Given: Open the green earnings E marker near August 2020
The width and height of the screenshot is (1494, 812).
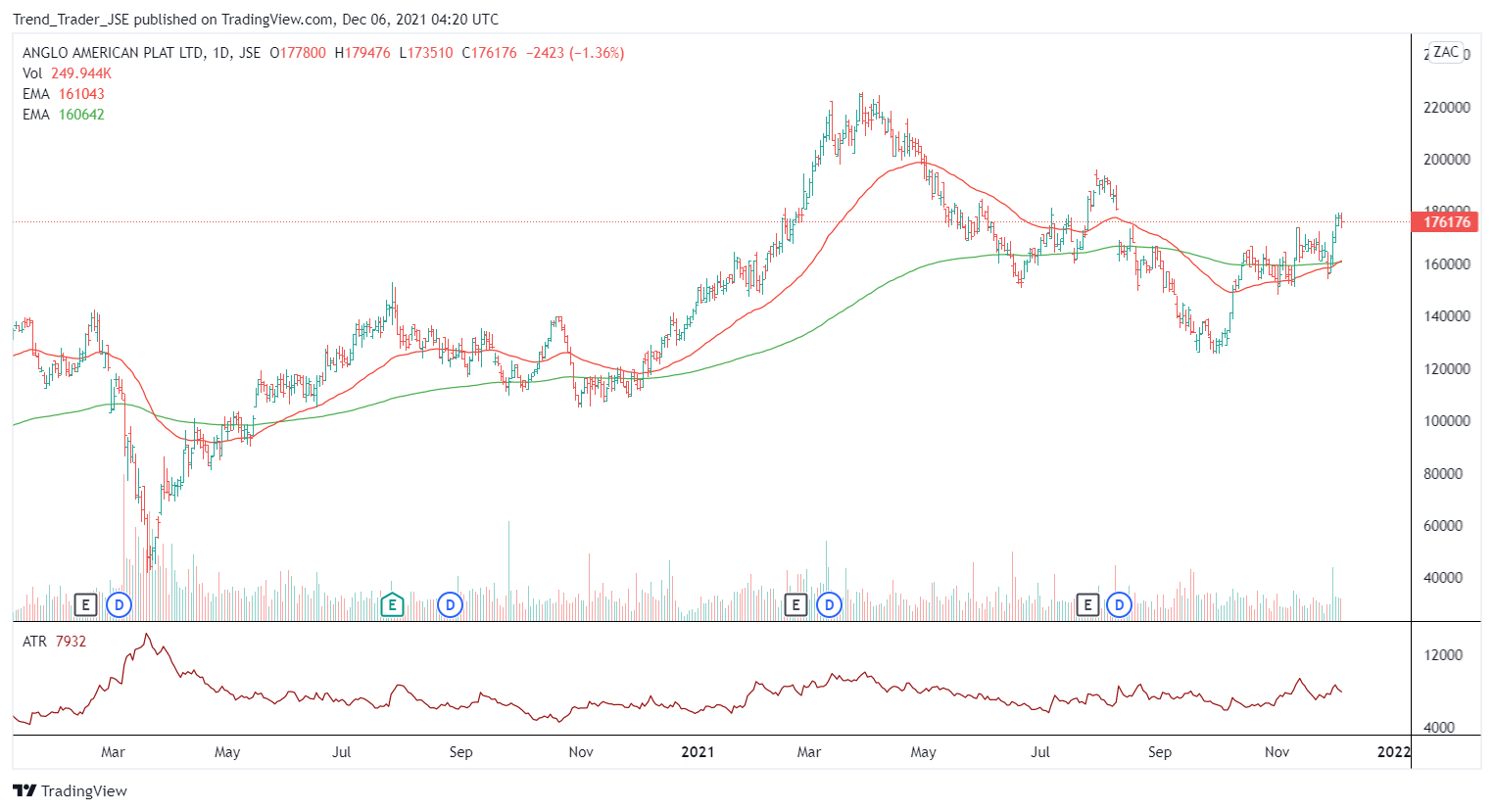Looking at the screenshot, I should coord(392,604).
